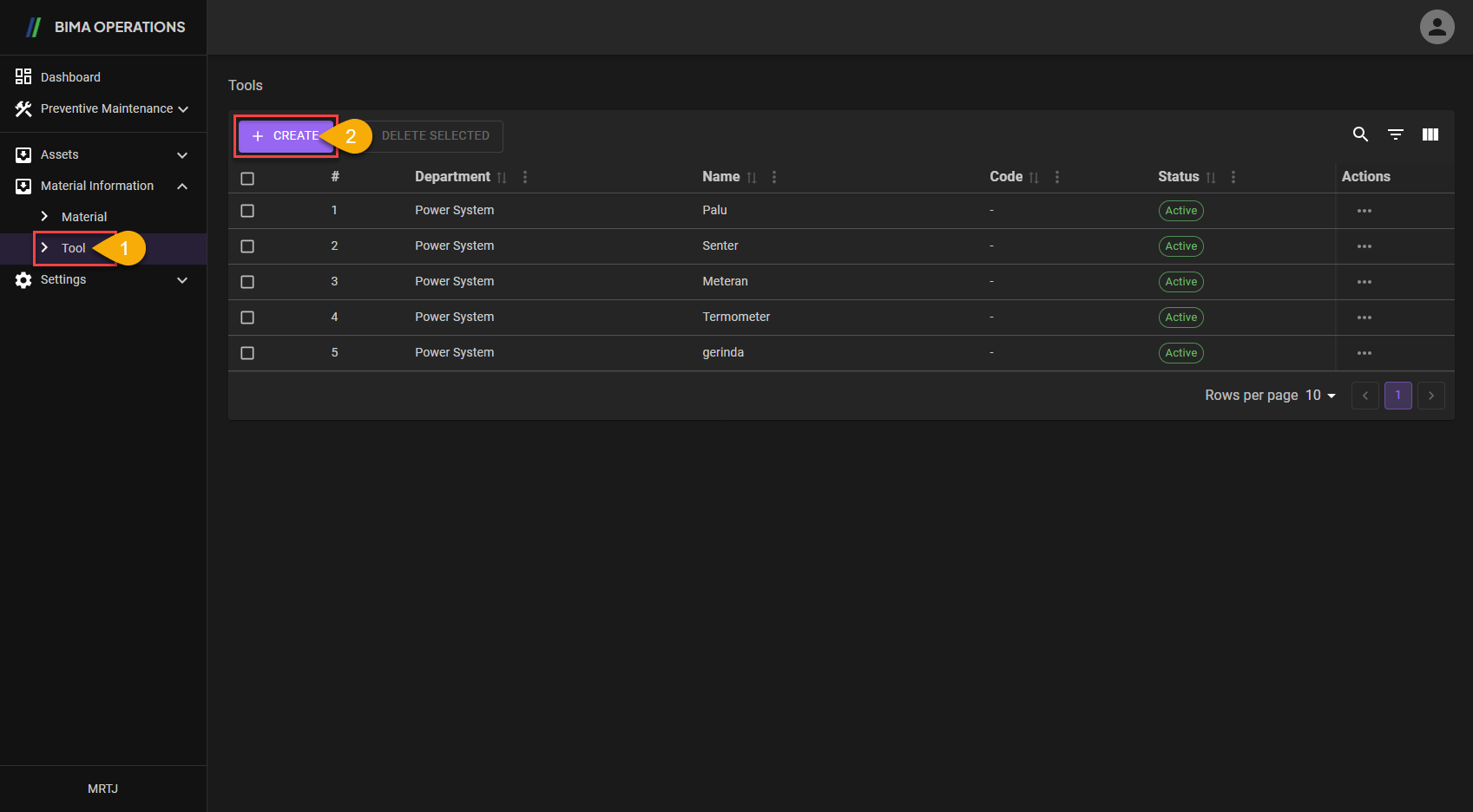Open the search icon above the table

coord(1360,134)
